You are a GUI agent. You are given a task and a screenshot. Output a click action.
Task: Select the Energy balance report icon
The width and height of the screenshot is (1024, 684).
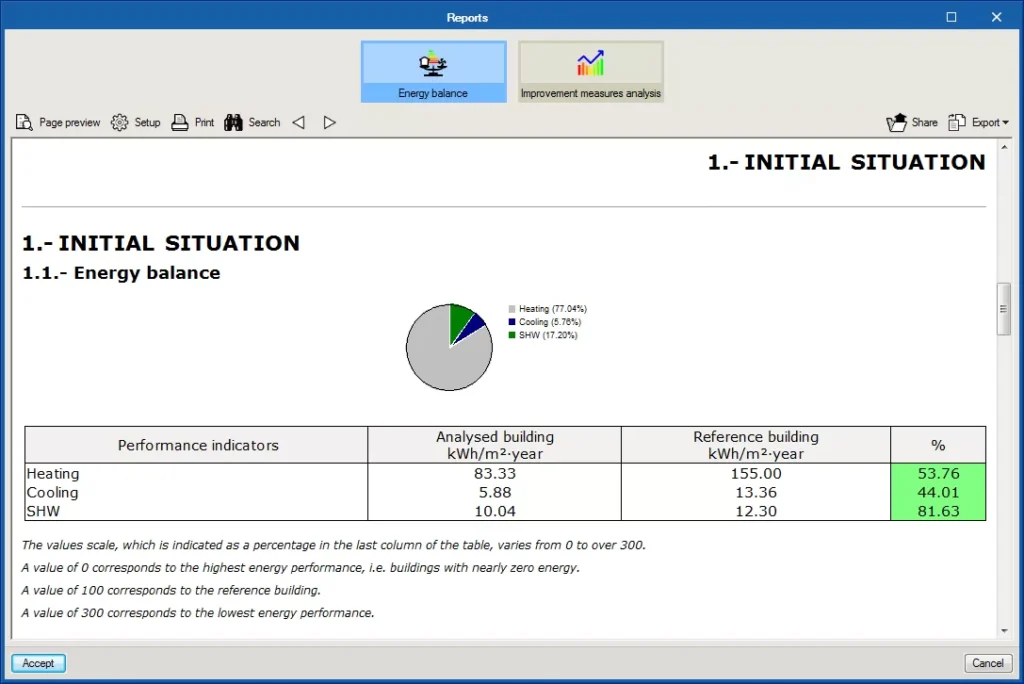(x=433, y=64)
